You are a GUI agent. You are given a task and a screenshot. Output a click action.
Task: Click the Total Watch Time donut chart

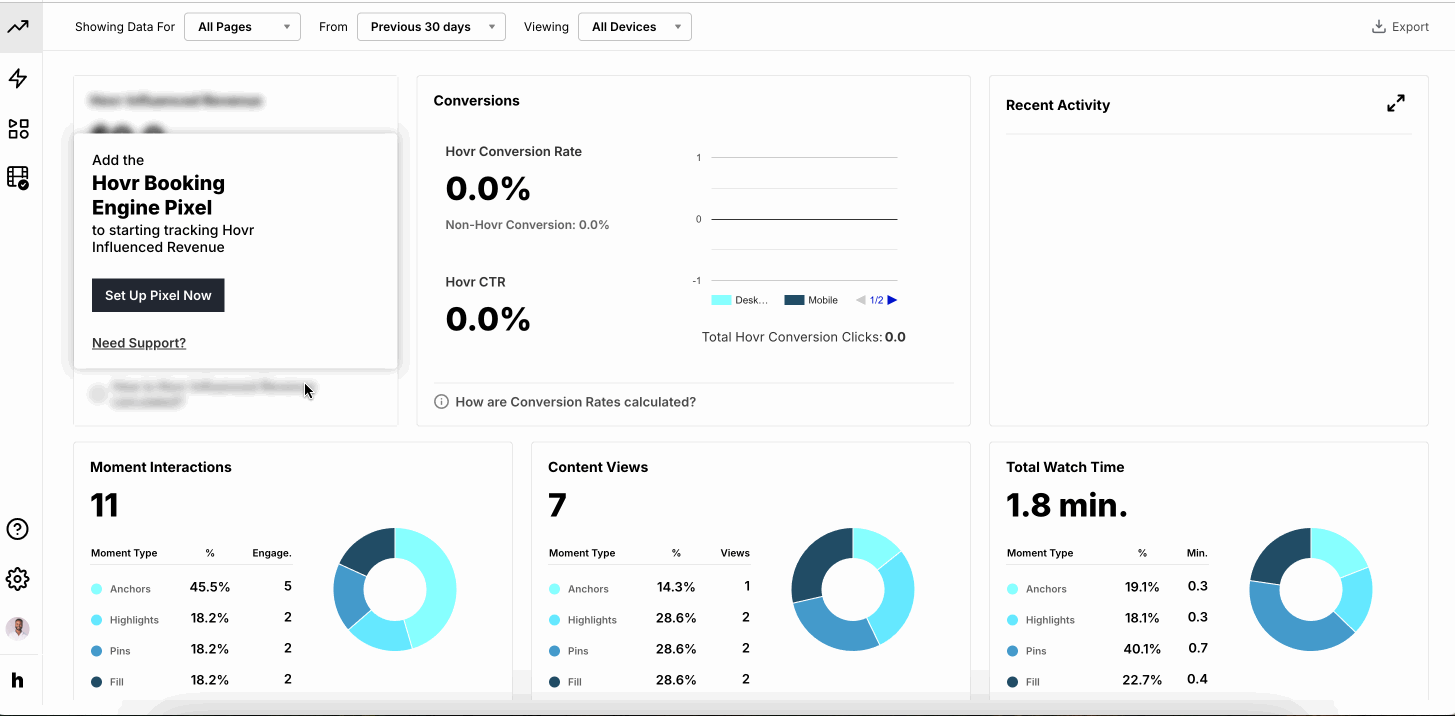(x=1311, y=590)
